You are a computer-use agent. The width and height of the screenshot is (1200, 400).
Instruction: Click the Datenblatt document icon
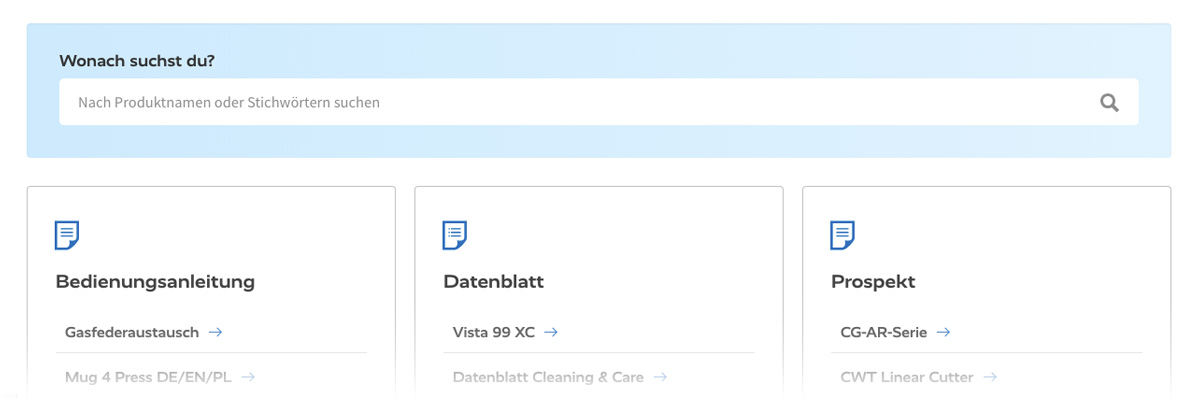[455, 235]
